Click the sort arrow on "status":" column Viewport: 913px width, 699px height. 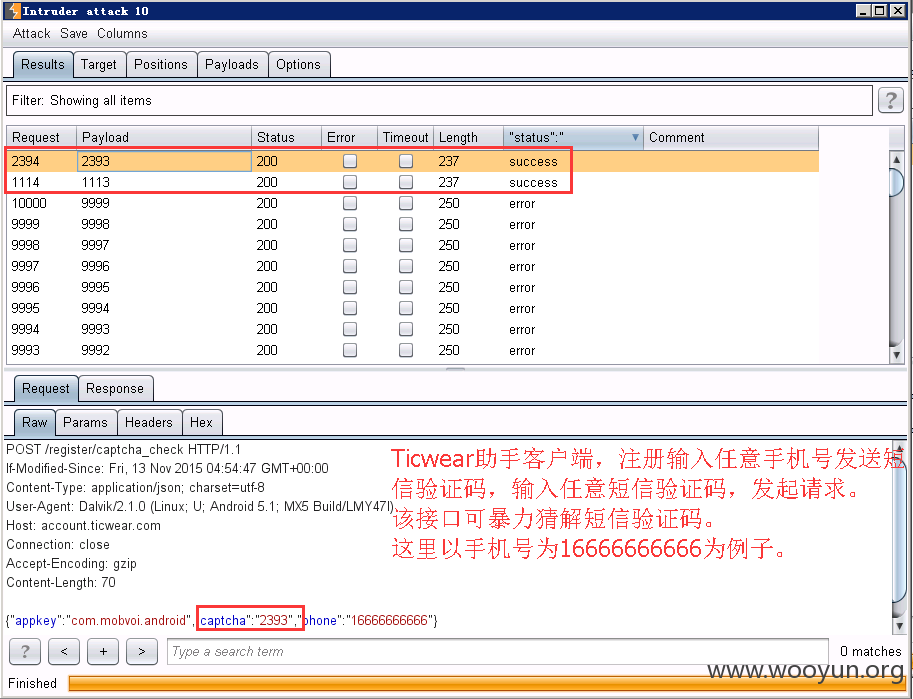point(635,137)
